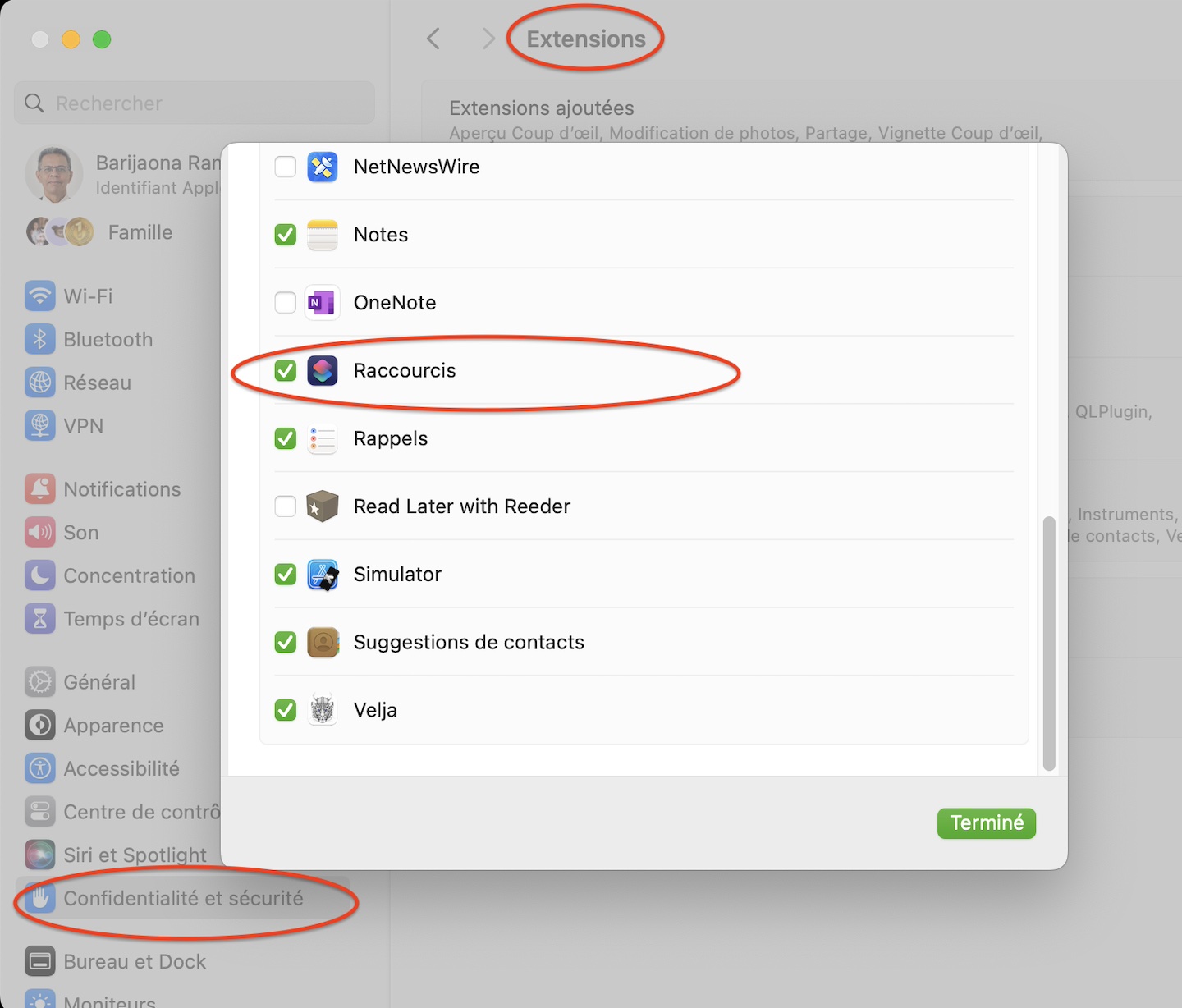Go forward with the right chevron
Viewport: 1182px width, 1008px height.
(x=488, y=39)
